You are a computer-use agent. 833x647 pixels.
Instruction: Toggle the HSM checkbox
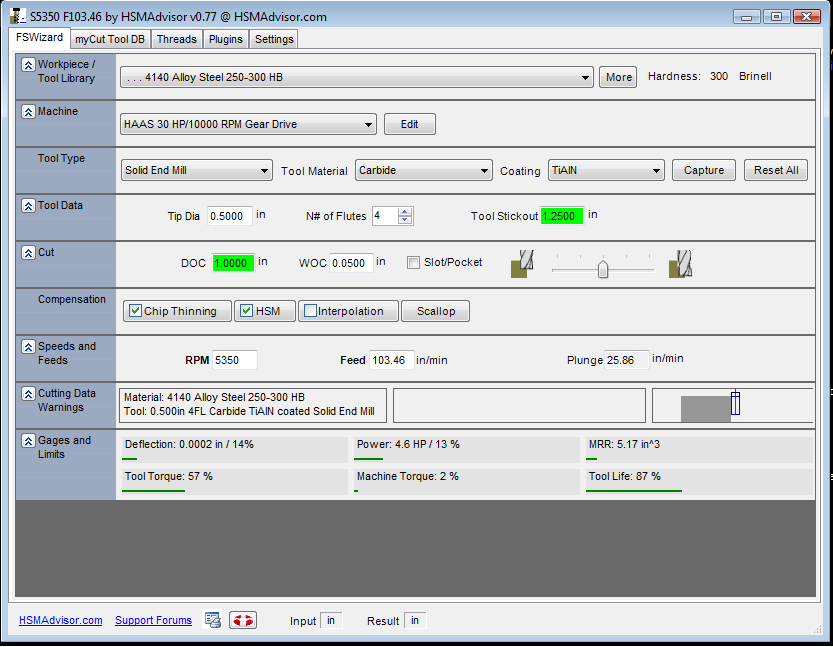pos(246,311)
